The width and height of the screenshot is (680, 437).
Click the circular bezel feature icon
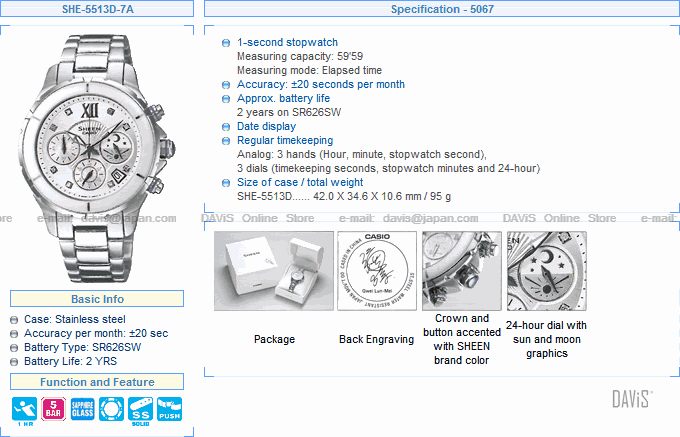(111, 410)
